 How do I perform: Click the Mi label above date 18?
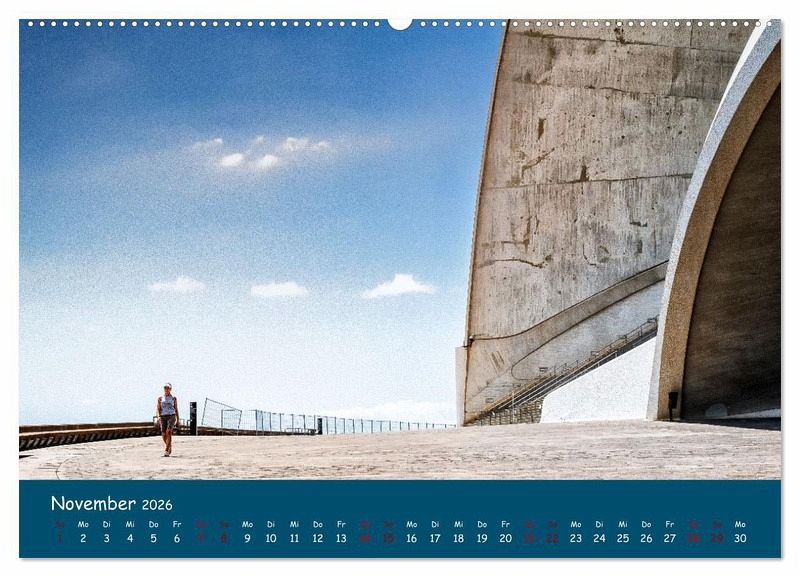tap(459, 524)
